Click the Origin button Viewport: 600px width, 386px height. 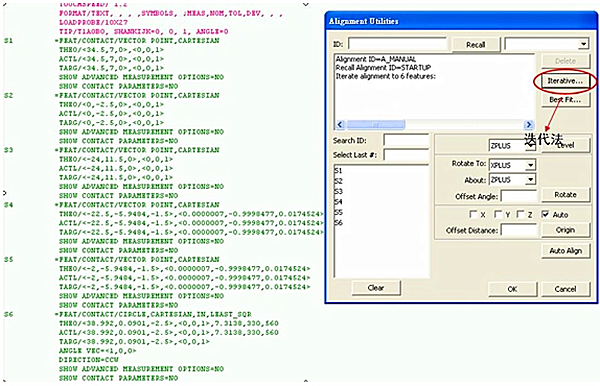click(x=565, y=230)
